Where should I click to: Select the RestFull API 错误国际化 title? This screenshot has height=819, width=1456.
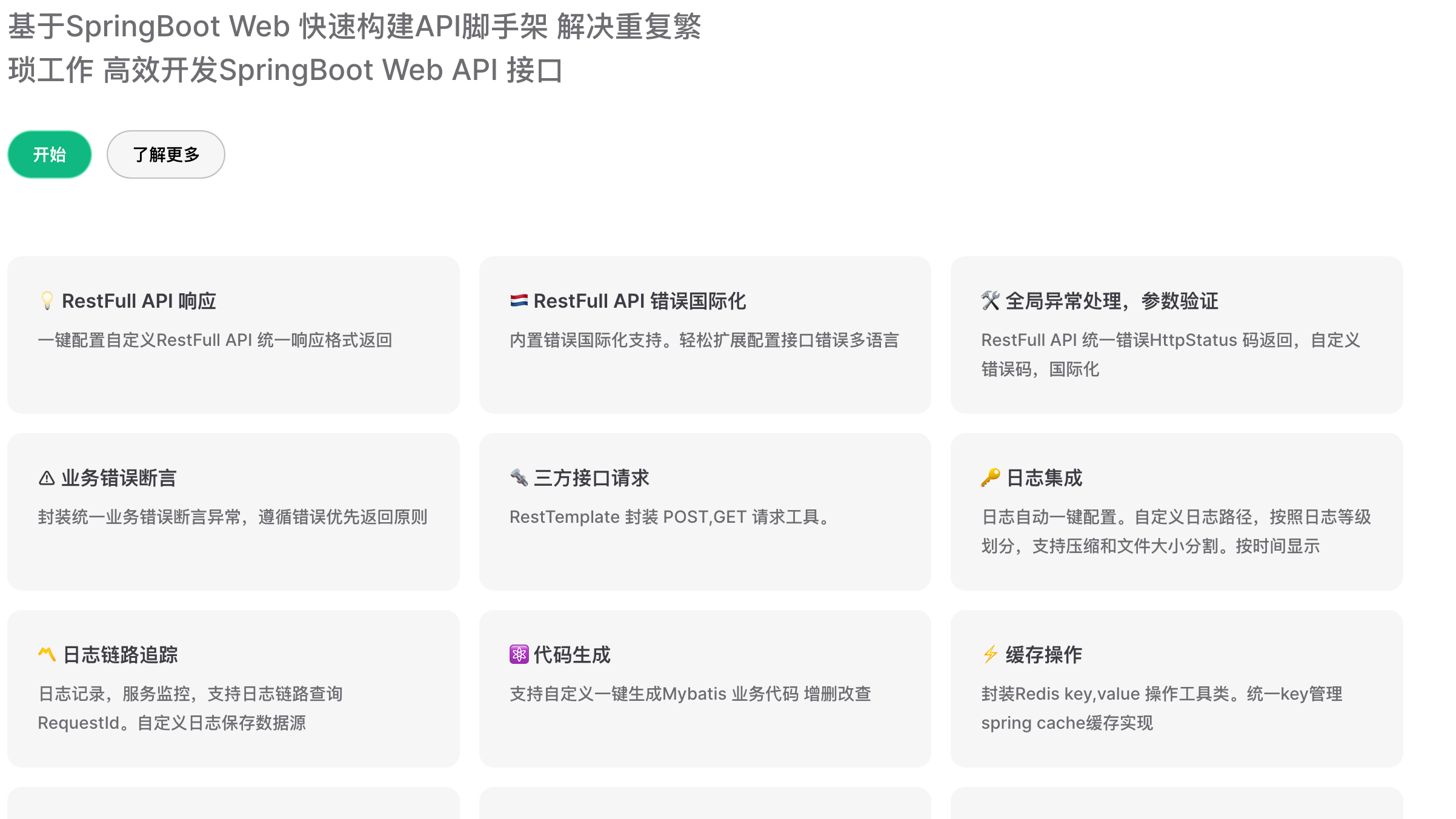click(x=640, y=301)
